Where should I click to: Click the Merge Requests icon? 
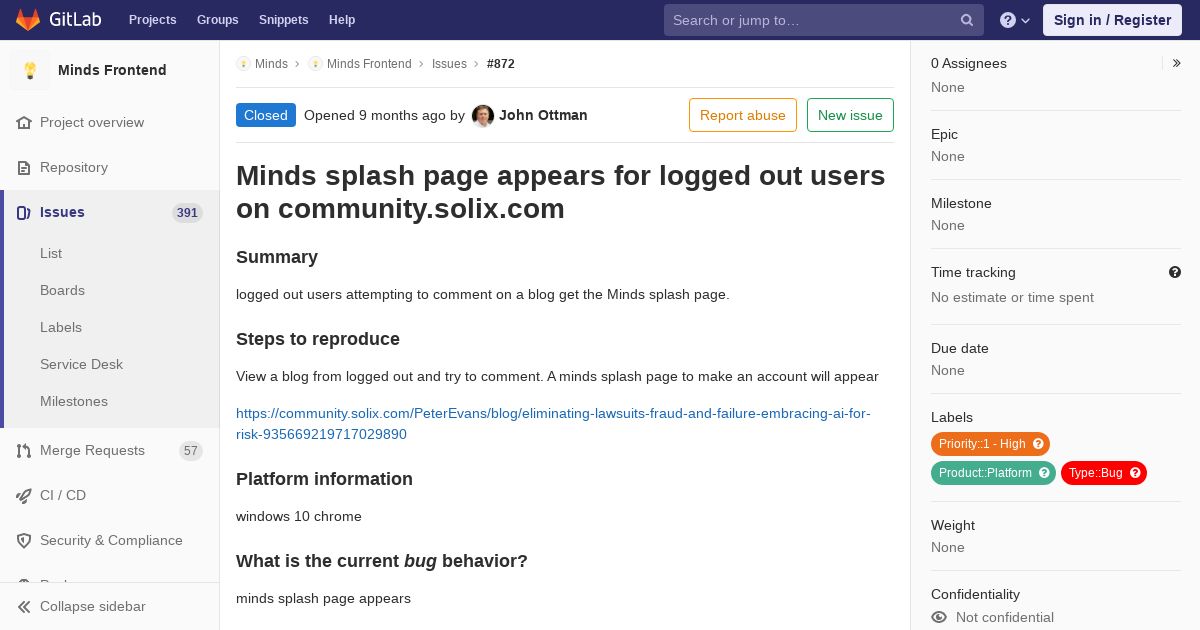point(24,451)
